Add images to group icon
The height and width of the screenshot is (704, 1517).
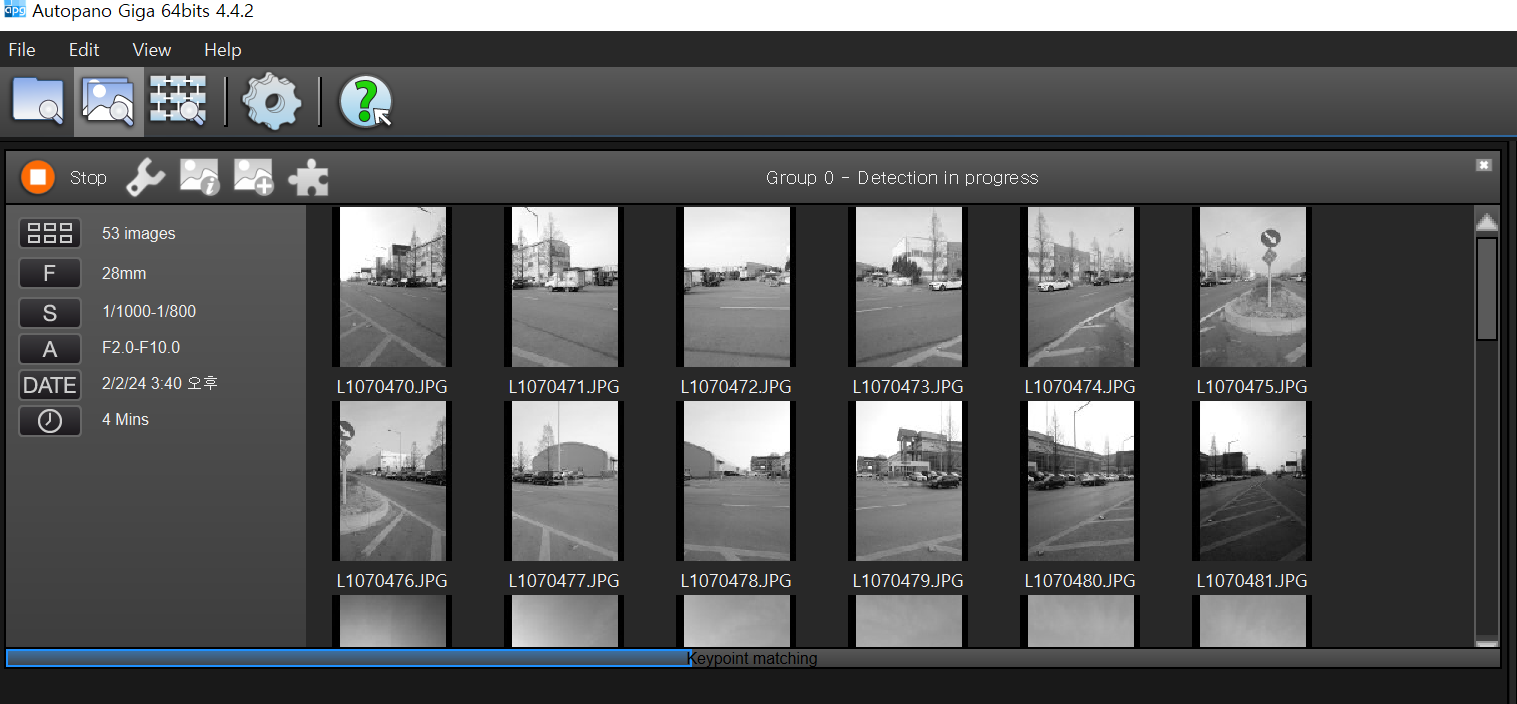(x=254, y=177)
